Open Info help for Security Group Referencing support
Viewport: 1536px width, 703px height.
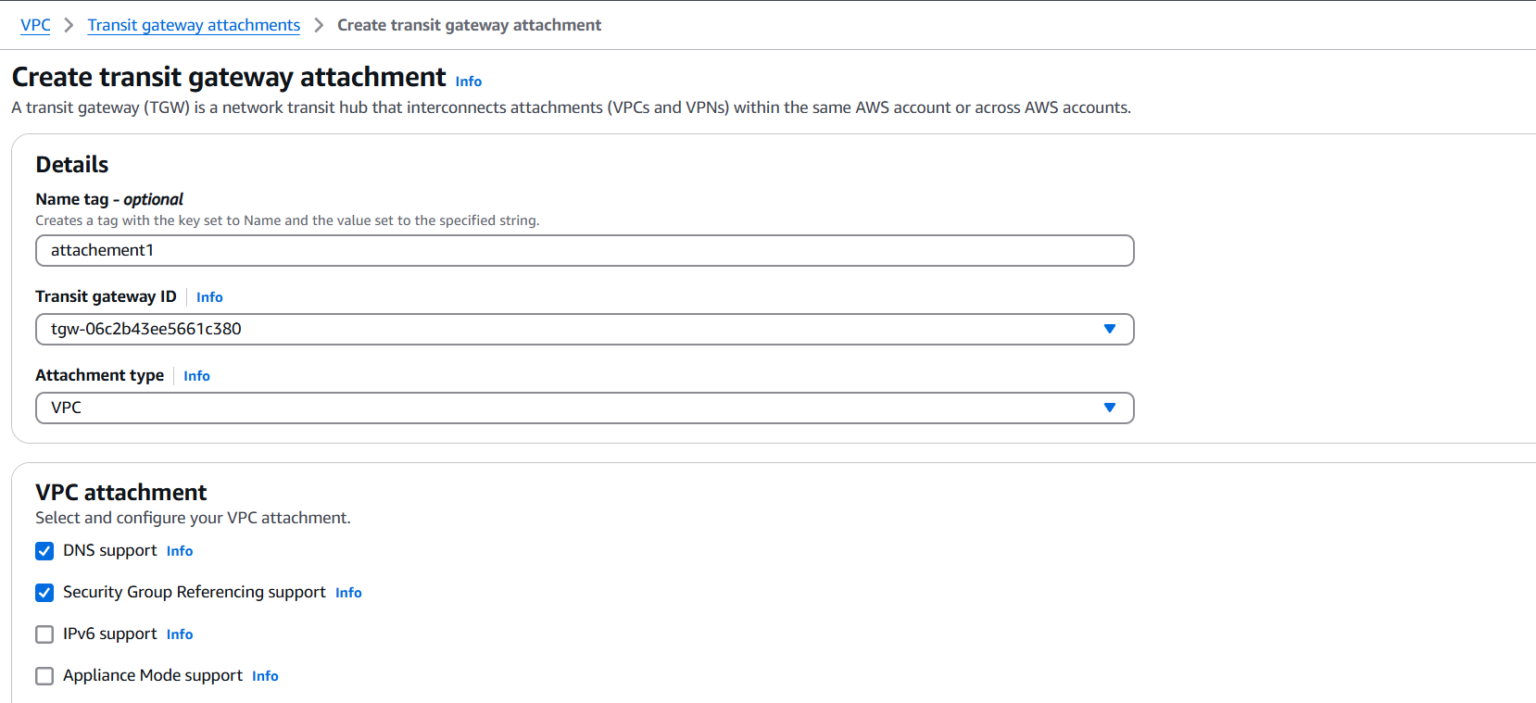[x=348, y=592]
